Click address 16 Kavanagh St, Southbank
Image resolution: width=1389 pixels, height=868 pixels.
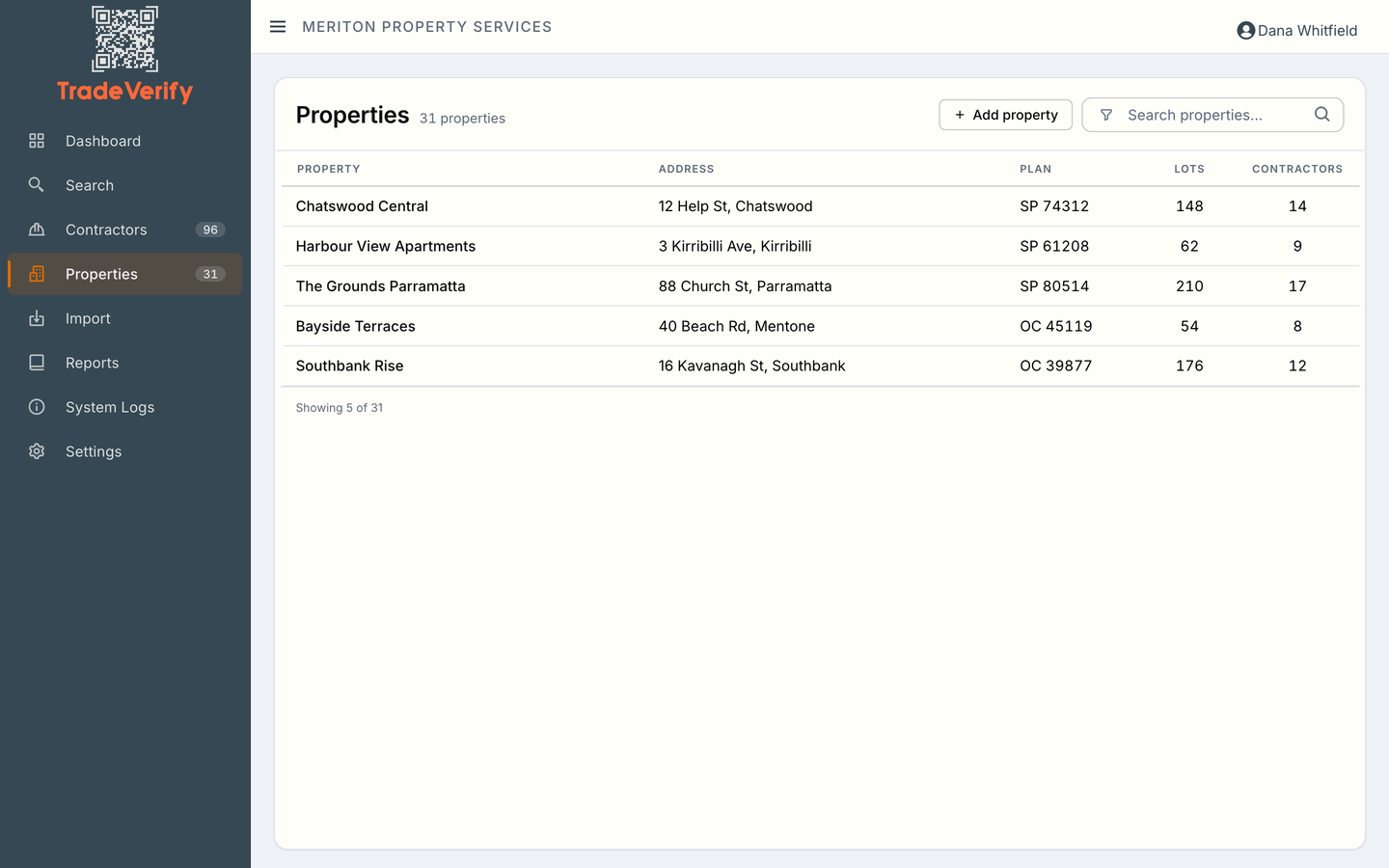751,366
